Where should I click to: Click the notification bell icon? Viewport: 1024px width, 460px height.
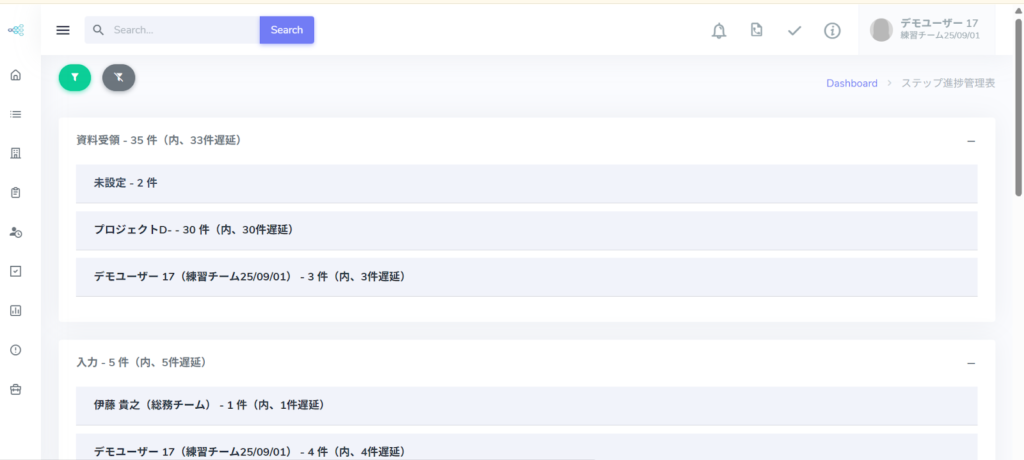tap(718, 31)
